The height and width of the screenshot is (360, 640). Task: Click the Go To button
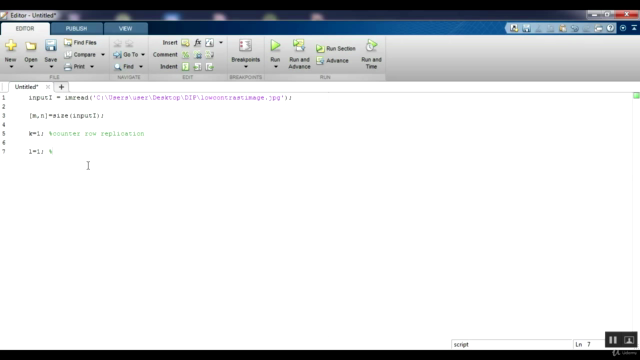click(126, 54)
